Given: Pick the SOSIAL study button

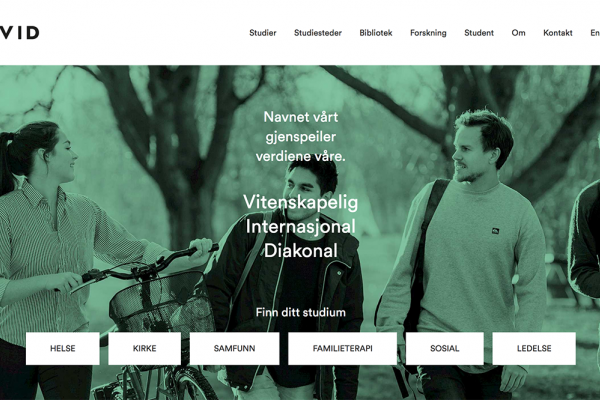Looking at the screenshot, I should 445,348.
